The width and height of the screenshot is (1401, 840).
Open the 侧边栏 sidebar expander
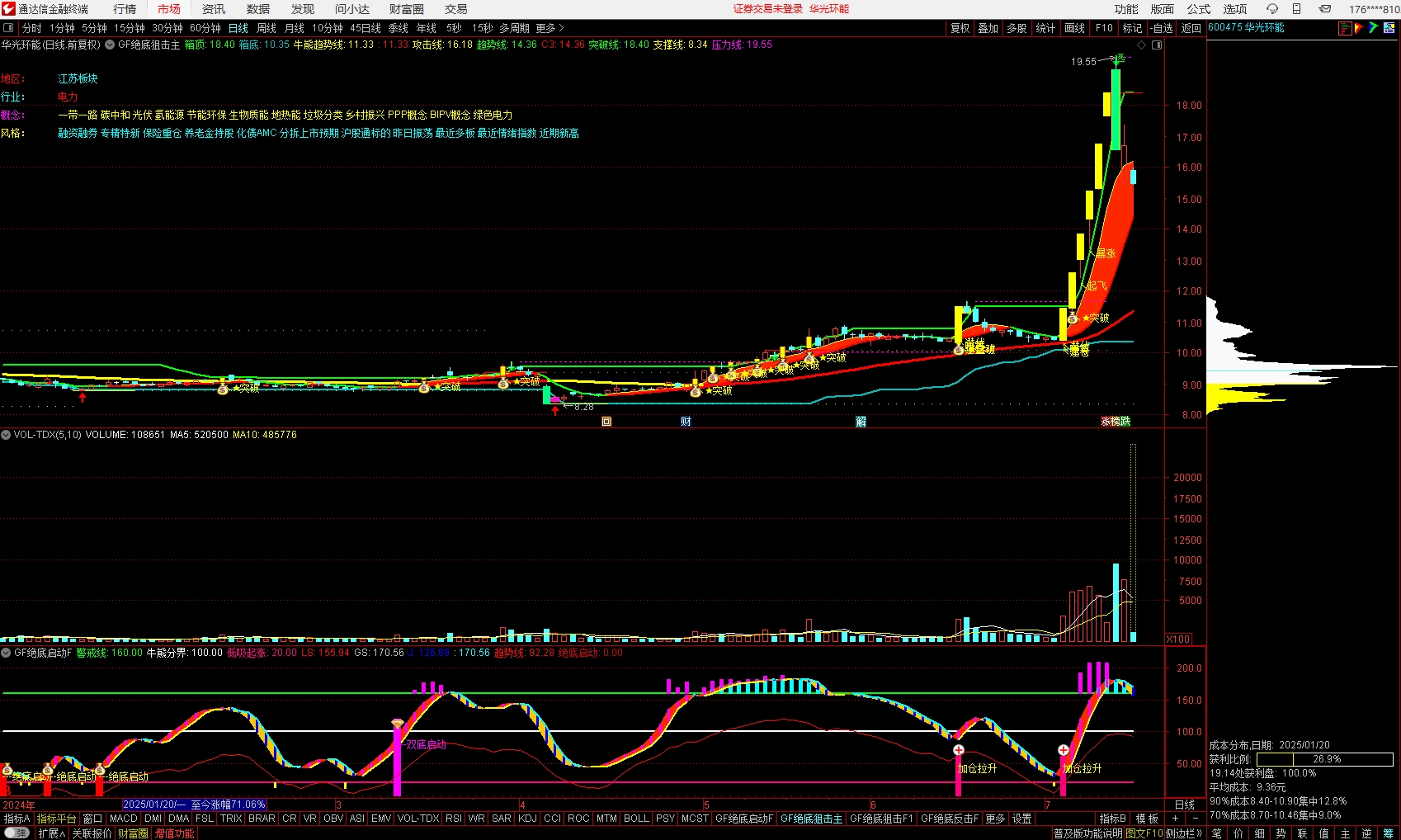1185,833
